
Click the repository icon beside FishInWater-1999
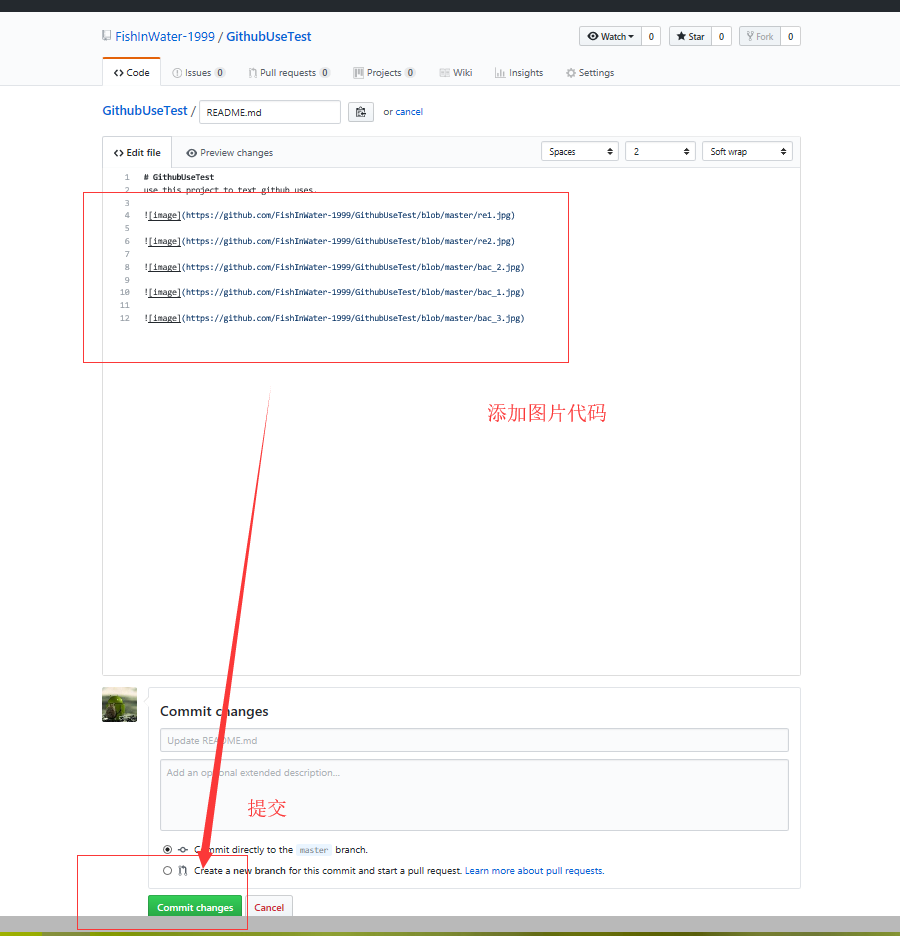tap(106, 36)
